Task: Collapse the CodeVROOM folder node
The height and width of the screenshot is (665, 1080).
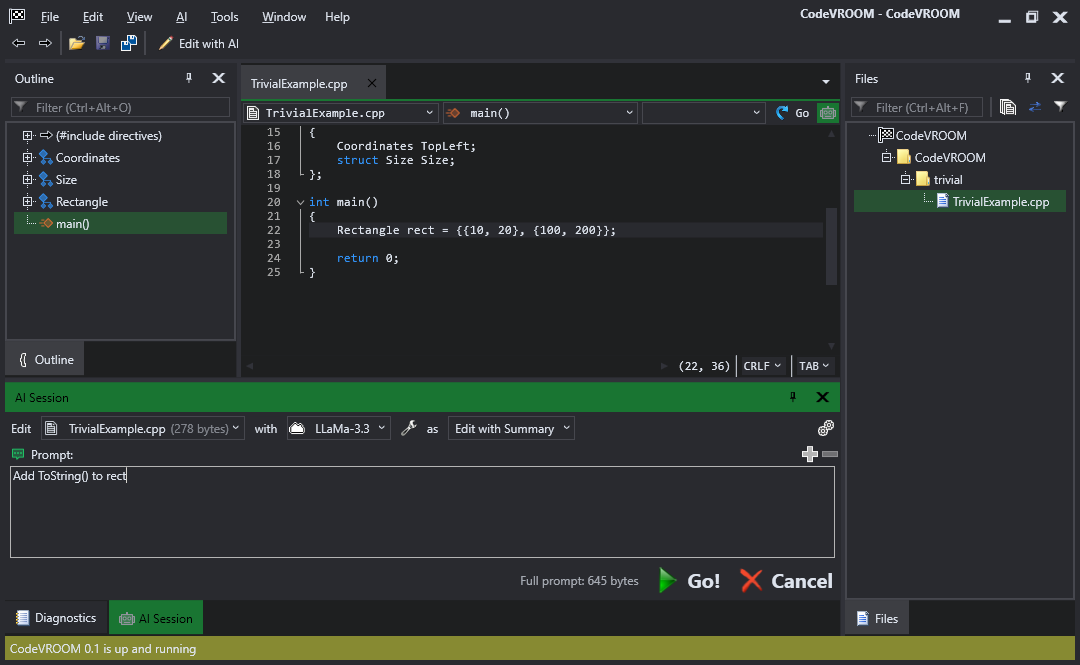Action: point(887,158)
